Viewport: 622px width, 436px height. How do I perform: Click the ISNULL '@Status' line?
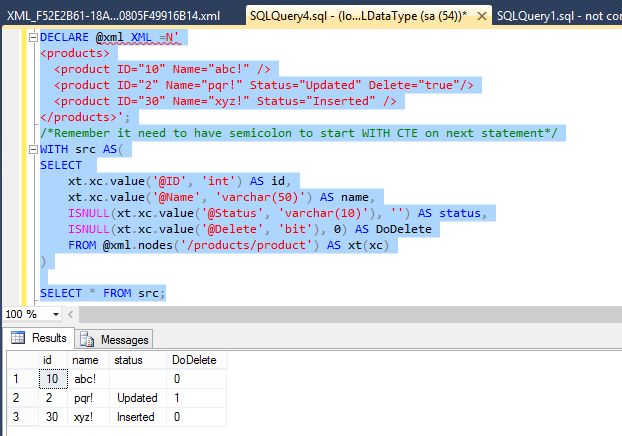pyautogui.click(x=277, y=213)
